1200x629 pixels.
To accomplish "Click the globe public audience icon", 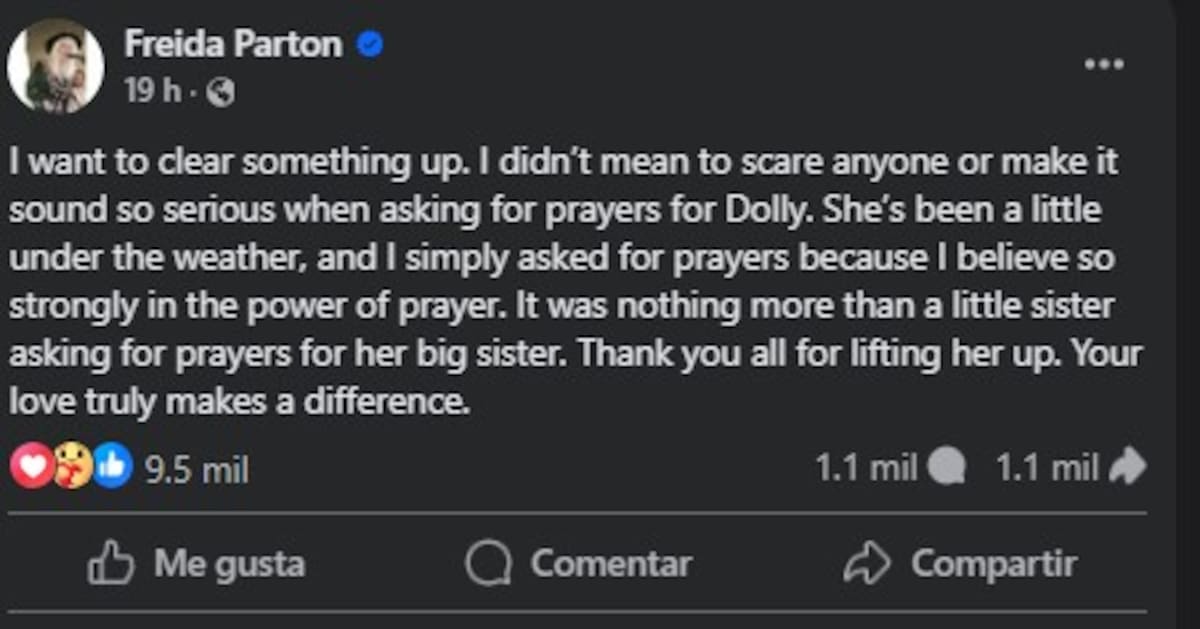I will coord(220,93).
